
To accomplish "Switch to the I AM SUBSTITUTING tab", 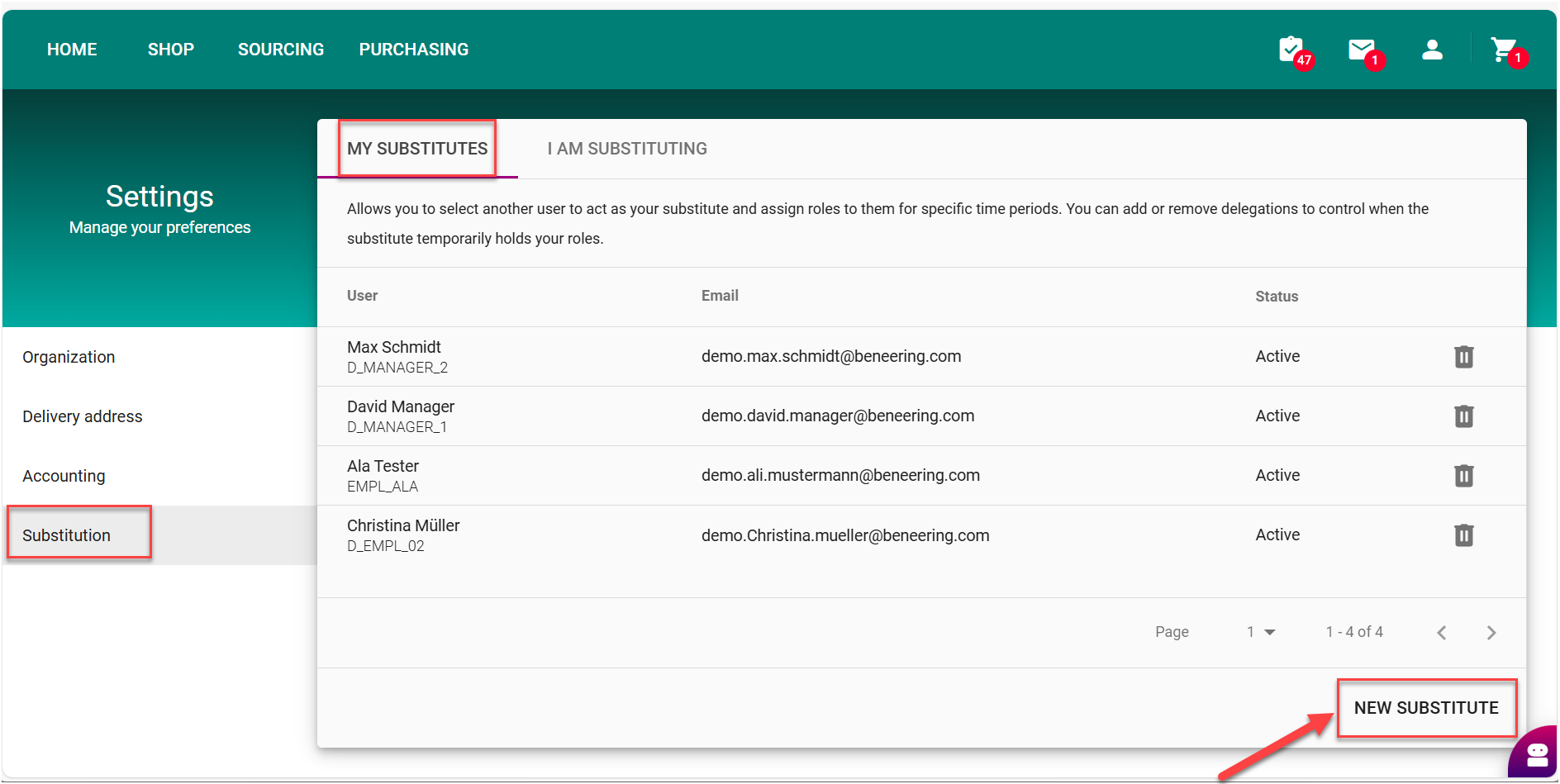I will point(626,149).
